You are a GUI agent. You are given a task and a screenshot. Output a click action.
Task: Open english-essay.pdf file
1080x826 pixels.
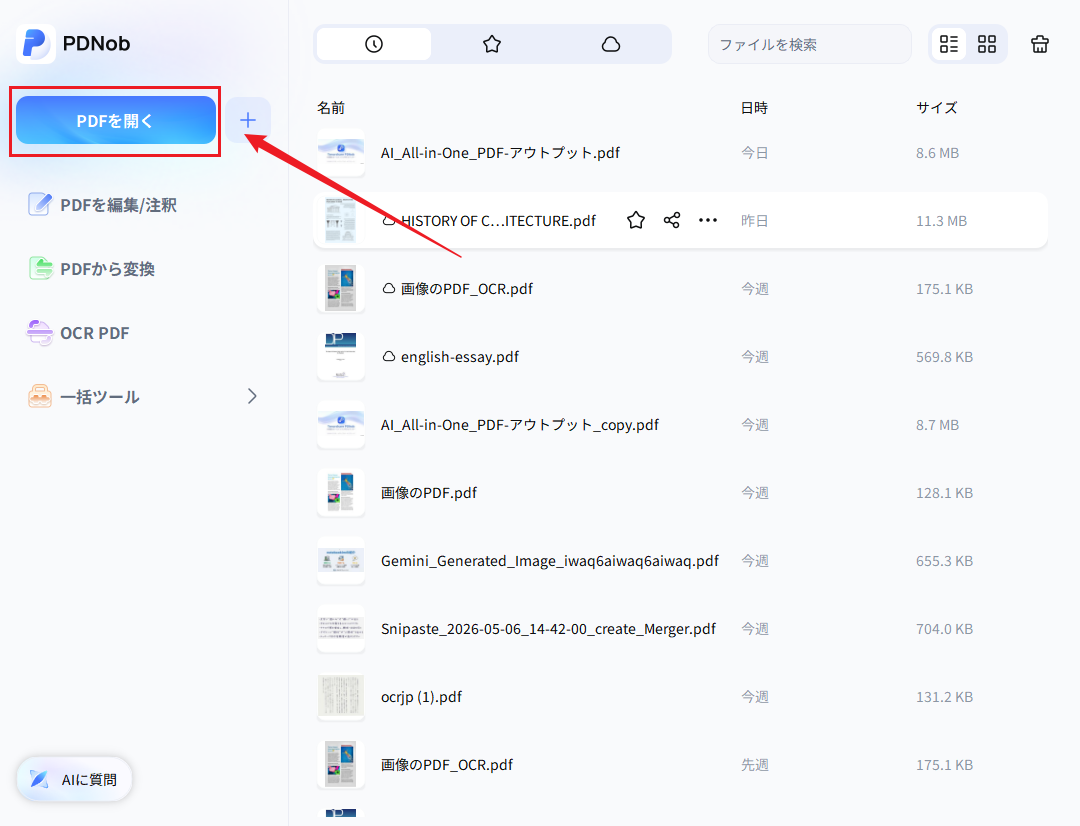point(460,357)
